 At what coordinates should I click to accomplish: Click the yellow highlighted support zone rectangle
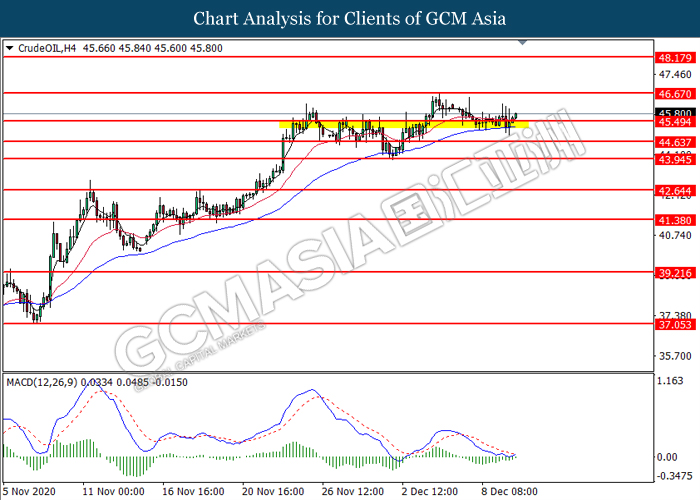pos(404,125)
